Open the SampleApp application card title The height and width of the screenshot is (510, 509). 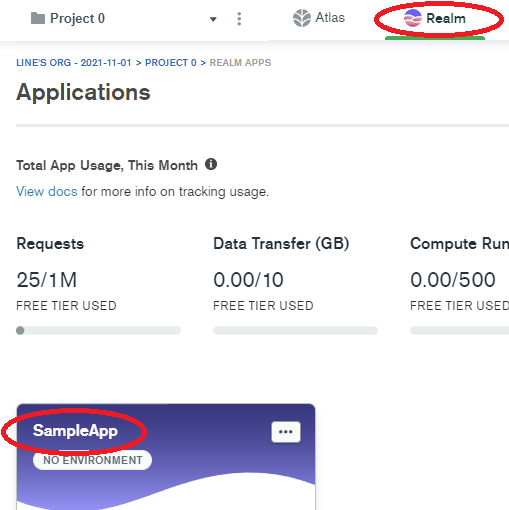pyautogui.click(x=75, y=431)
